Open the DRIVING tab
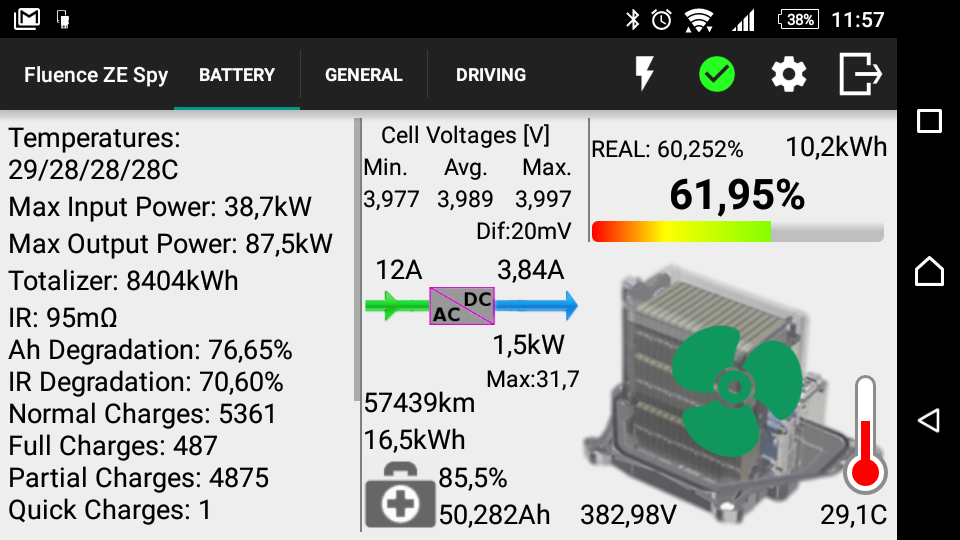This screenshot has height=540, width=960. 490,75
